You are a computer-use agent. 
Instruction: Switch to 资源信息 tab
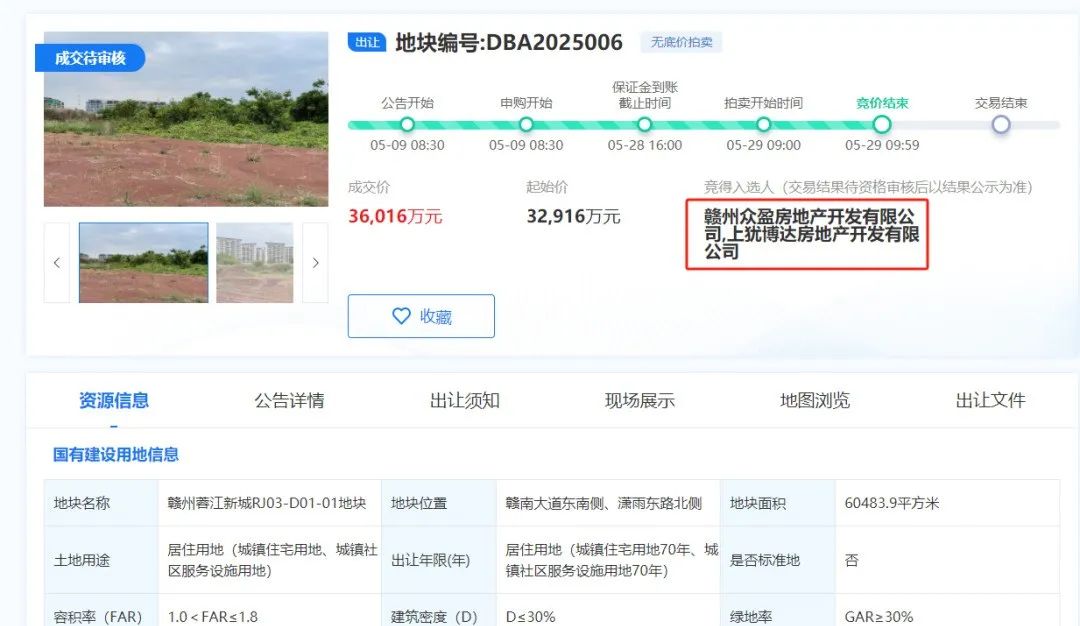(114, 401)
